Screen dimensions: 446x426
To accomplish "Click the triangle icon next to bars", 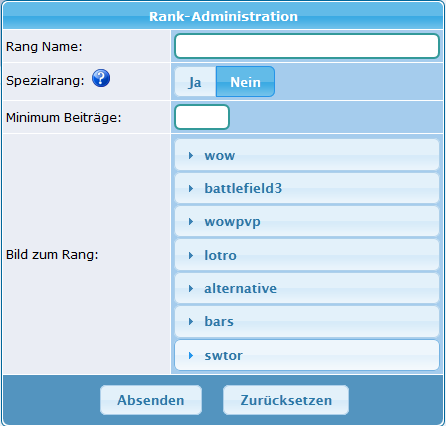I will (191, 322).
